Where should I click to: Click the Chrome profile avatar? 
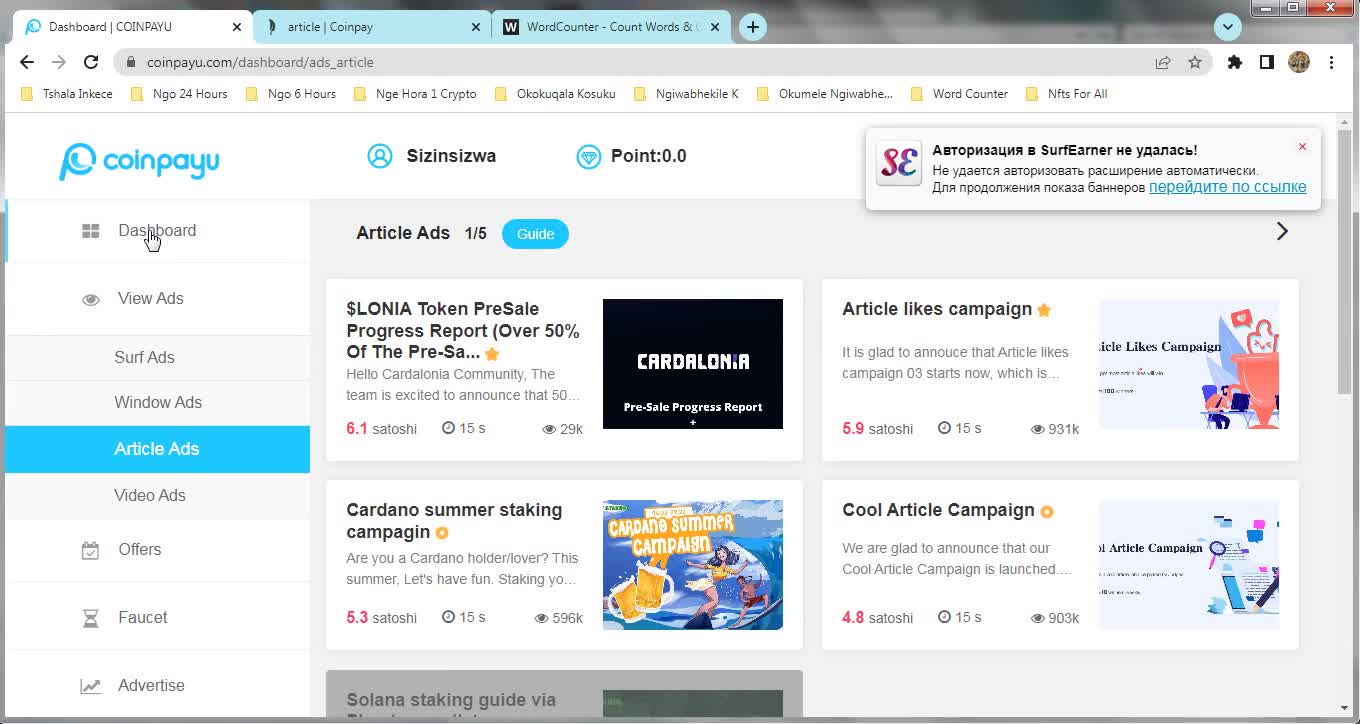point(1299,62)
